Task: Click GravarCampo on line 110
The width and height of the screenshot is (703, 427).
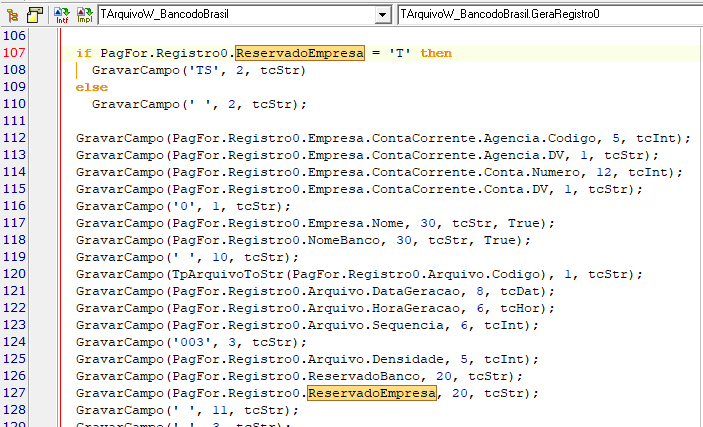Action: pyautogui.click(x=136, y=105)
